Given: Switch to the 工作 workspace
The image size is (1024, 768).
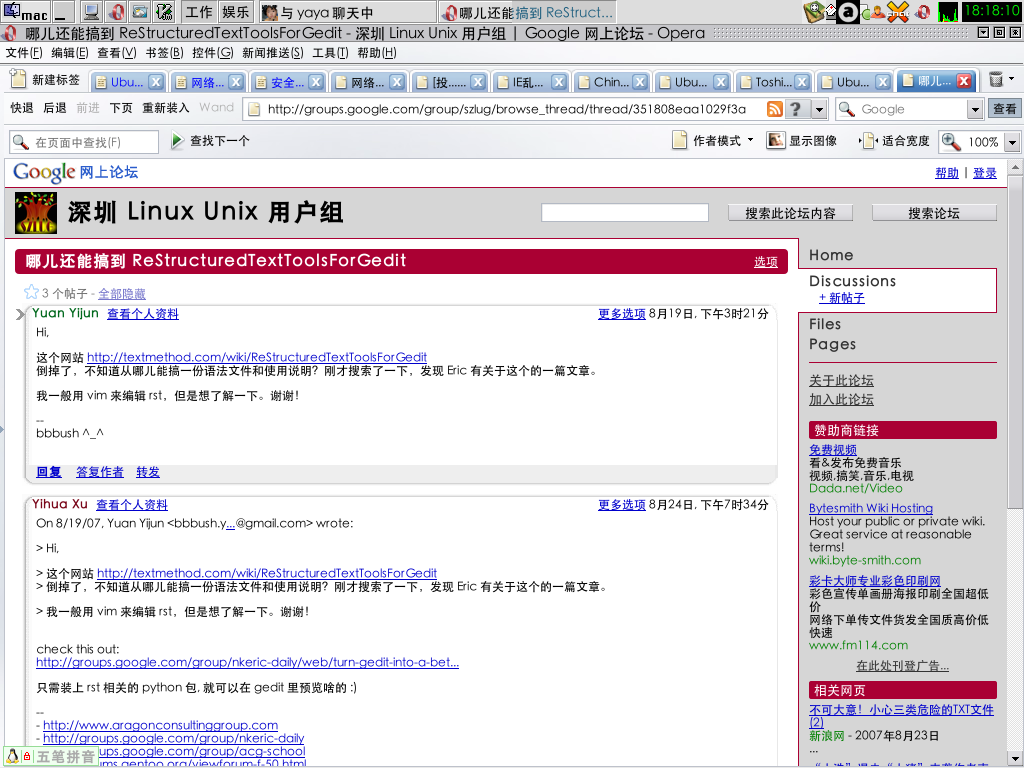Looking at the screenshot, I should point(198,12).
